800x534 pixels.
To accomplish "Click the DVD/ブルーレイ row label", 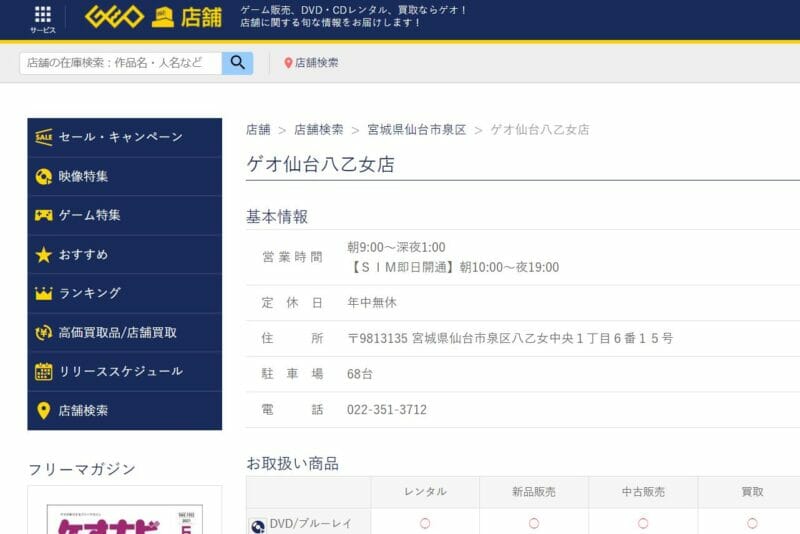I will coord(311,524).
